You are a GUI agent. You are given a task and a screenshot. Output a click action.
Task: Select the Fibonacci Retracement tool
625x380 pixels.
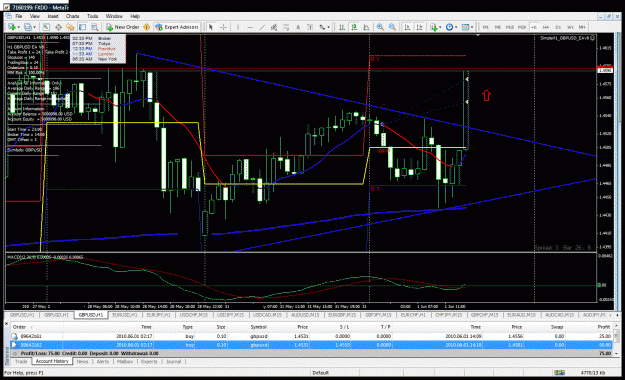coord(286,27)
